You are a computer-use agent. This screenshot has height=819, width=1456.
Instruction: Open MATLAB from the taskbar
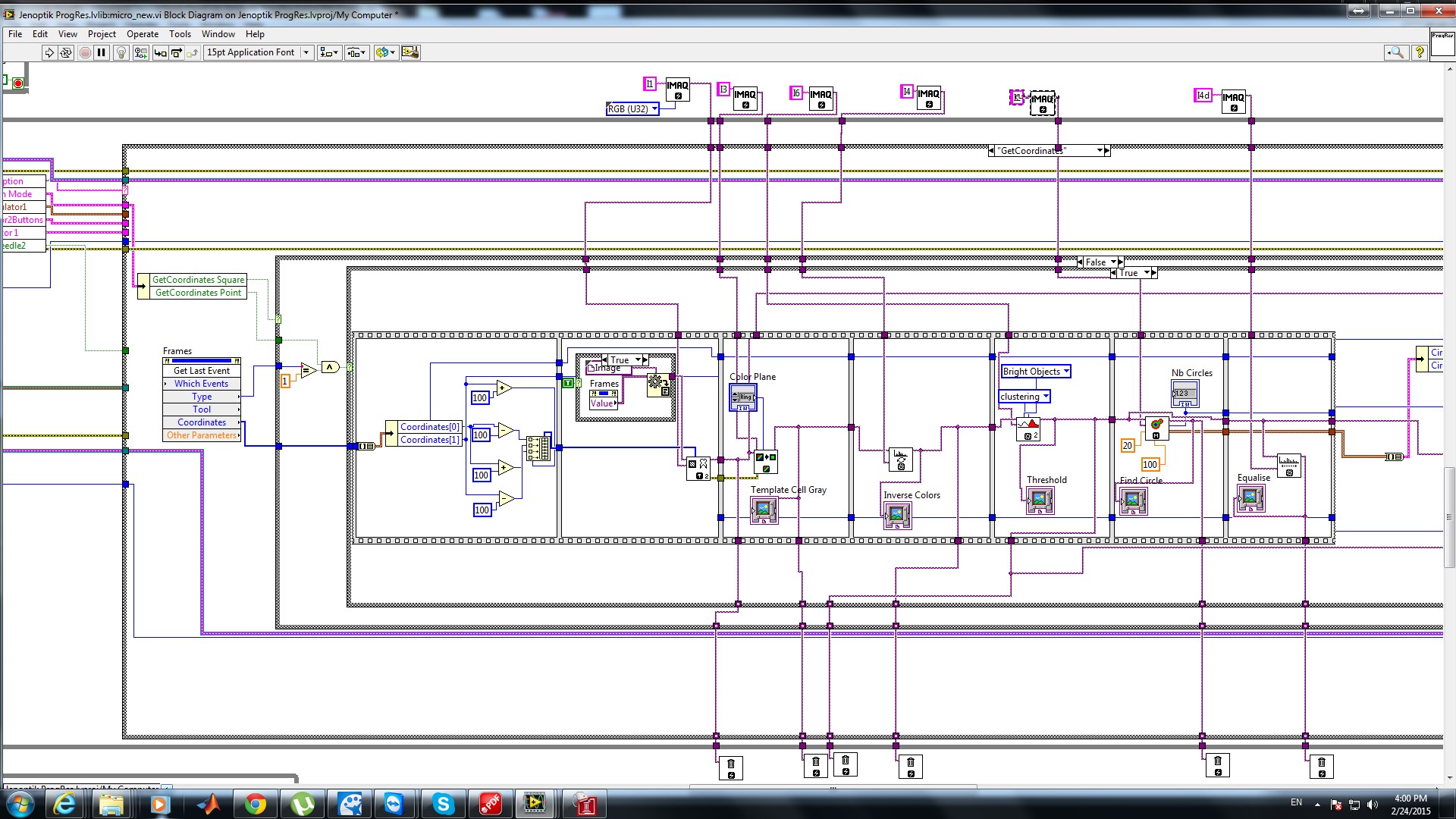[x=207, y=804]
